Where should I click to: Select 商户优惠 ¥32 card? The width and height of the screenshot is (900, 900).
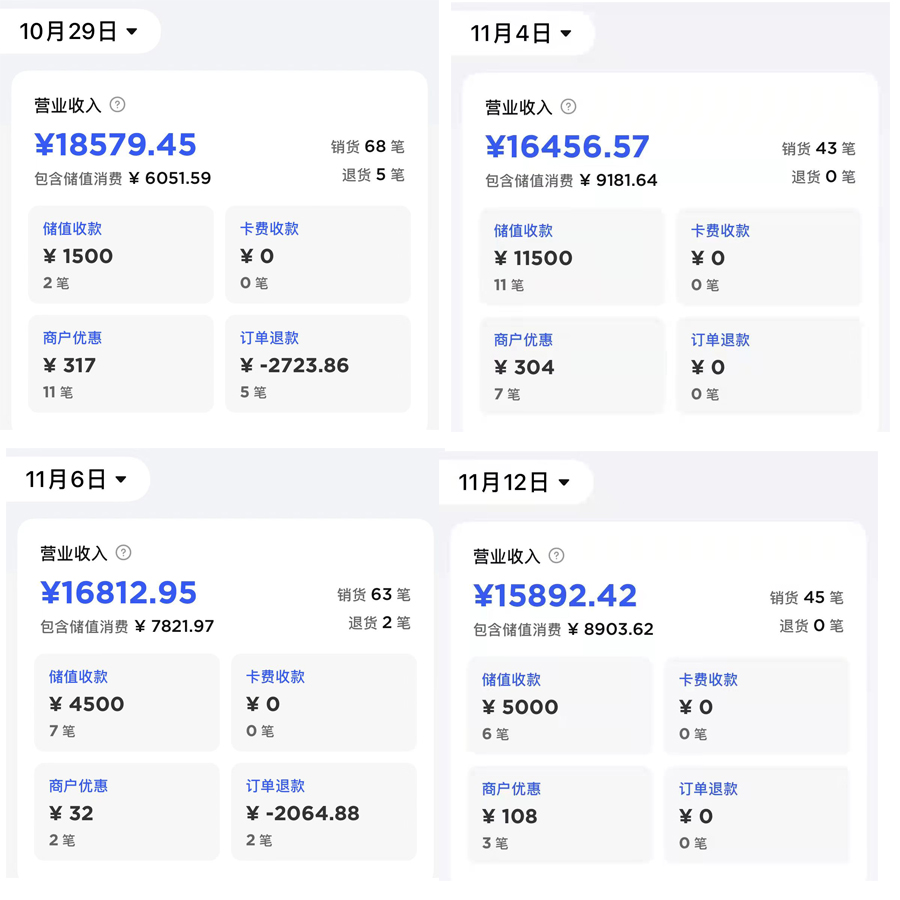pyautogui.click(x=127, y=812)
